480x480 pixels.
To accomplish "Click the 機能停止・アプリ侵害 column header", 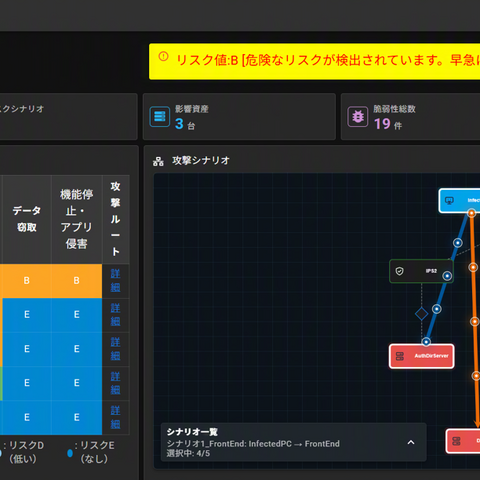I will coord(77,219).
